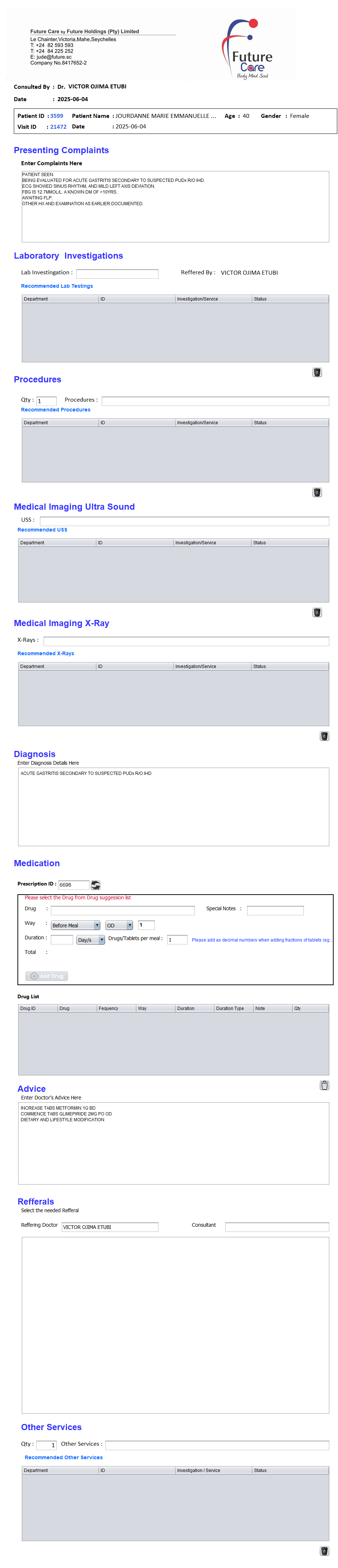Click Recommended Lab Testings link

(57, 286)
